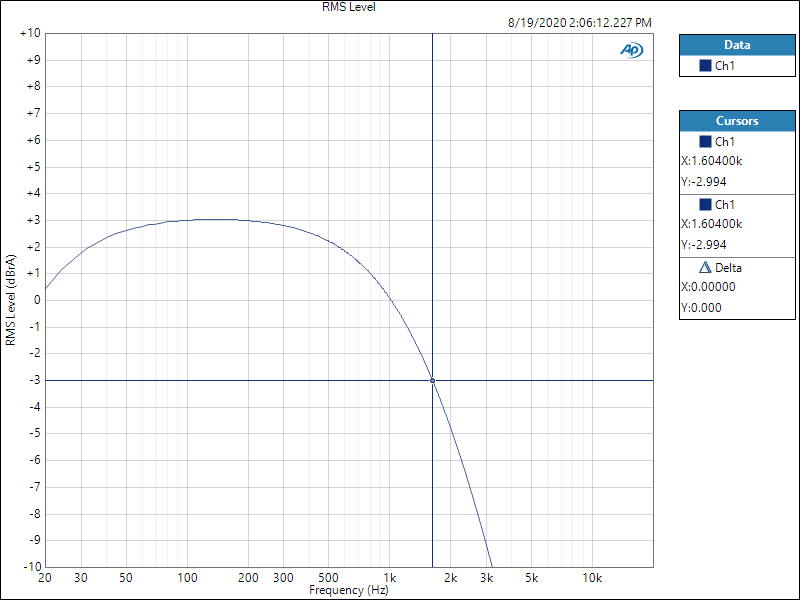Click the X:1.60400k value of first cursor

[x=712, y=161]
